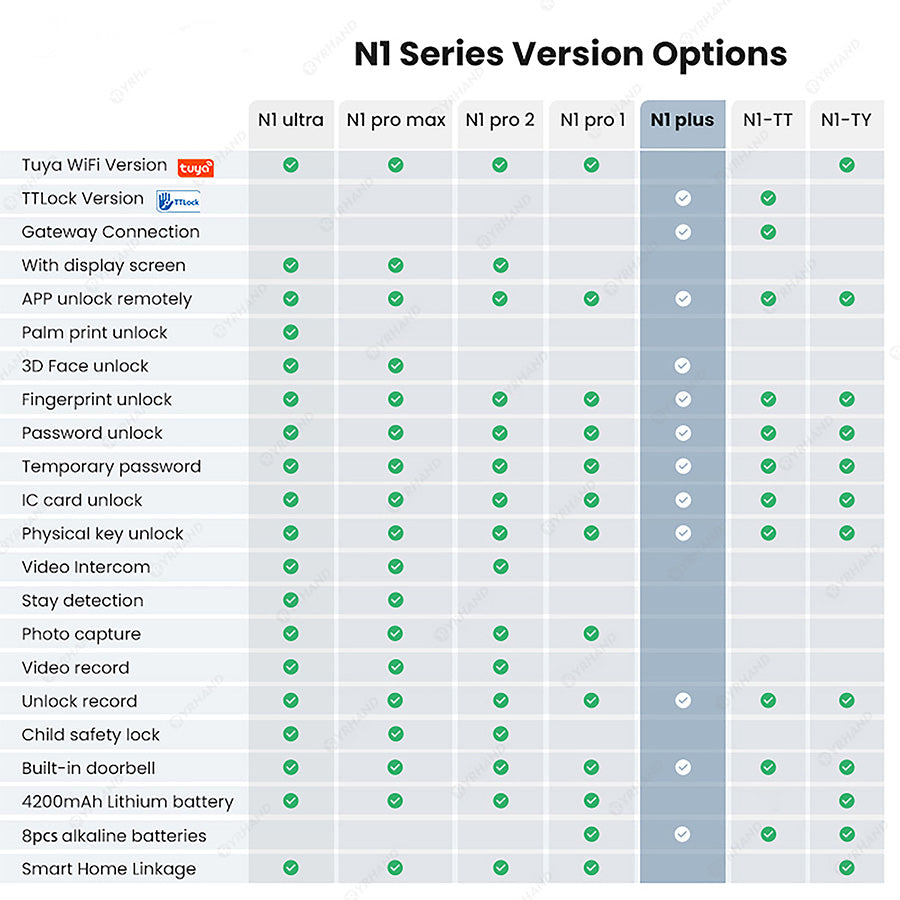This screenshot has height=900, width=900.
Task: Click N1-TY Tuya WiFi Version checkmark
Action: pyautogui.click(x=847, y=165)
